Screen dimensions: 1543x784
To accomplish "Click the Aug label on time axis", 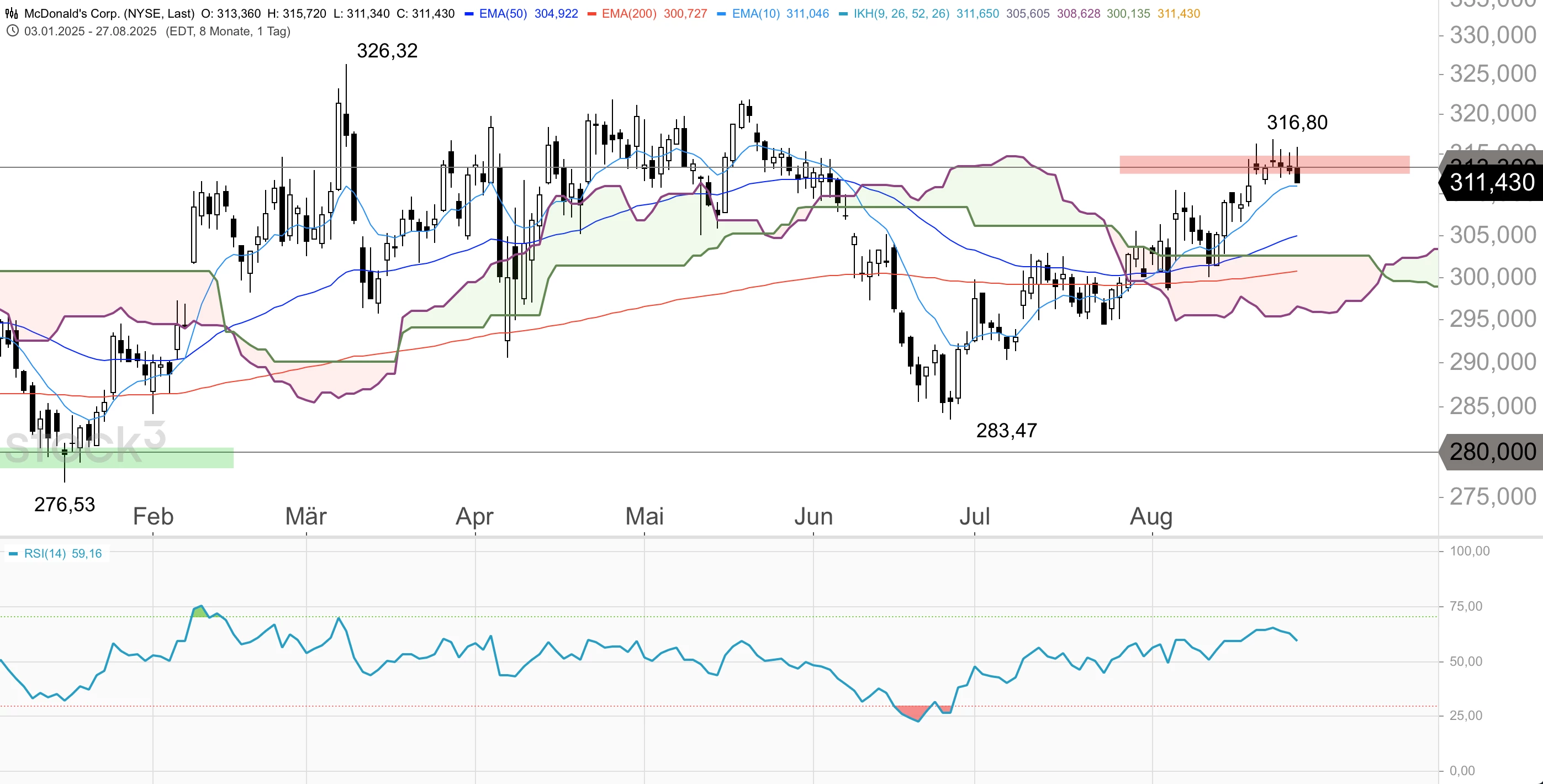I will 1151,516.
